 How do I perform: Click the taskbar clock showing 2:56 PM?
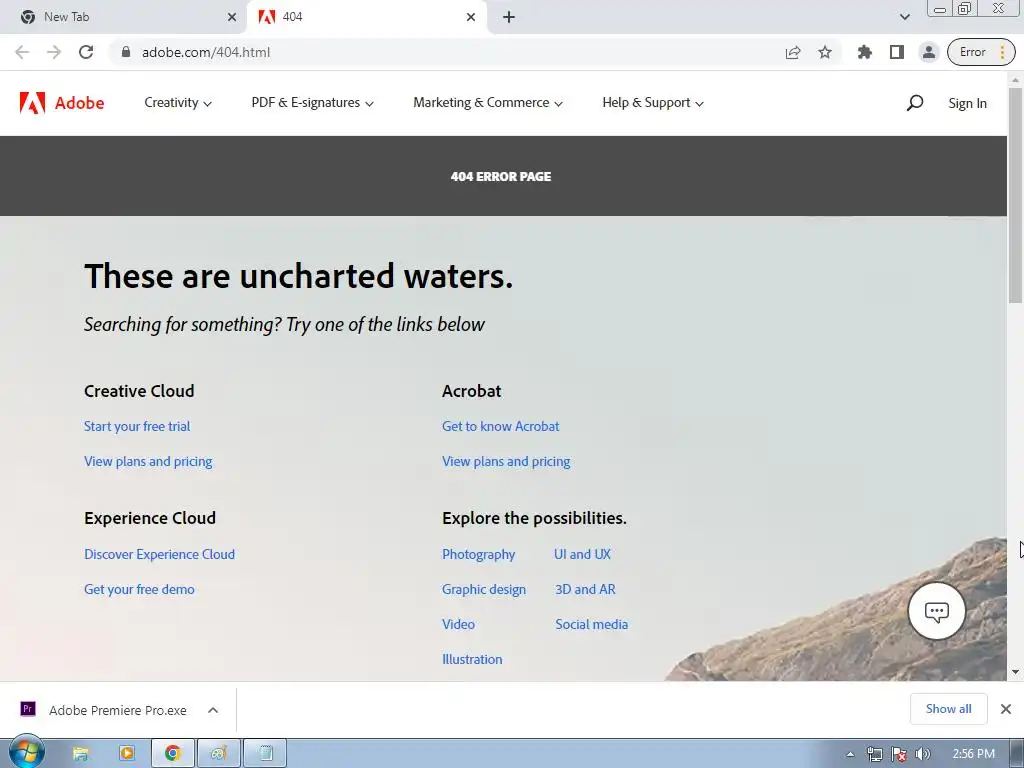tap(973, 754)
